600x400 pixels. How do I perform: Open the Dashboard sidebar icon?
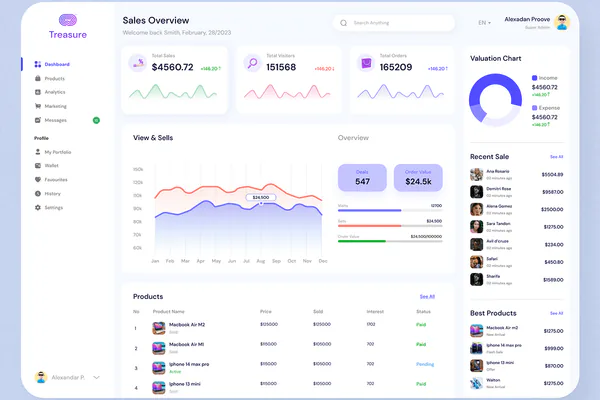[38, 64]
